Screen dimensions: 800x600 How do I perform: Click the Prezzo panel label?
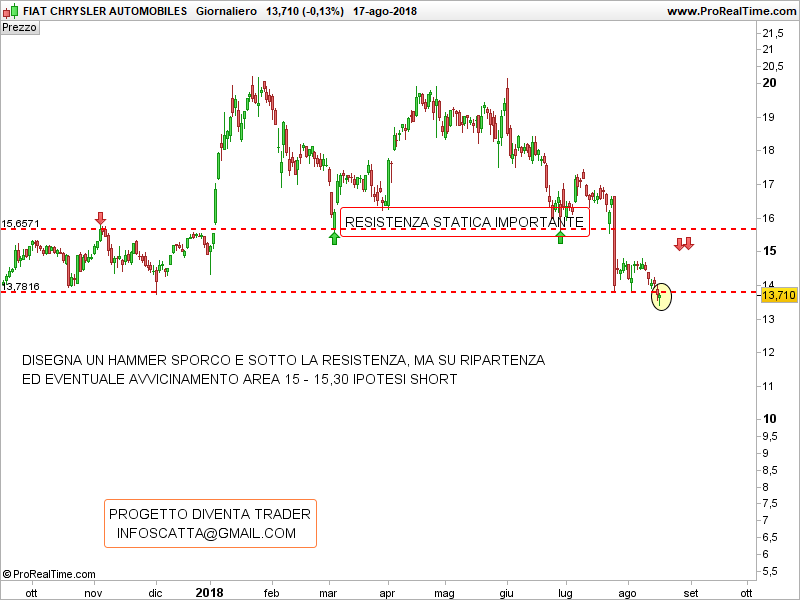[x=19, y=28]
